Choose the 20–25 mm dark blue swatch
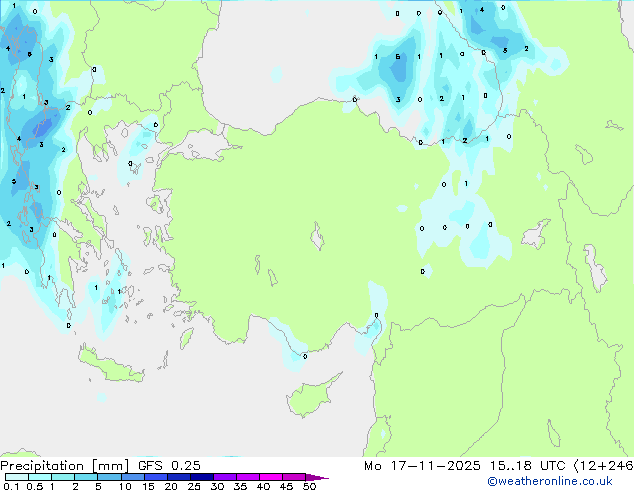 click(178, 477)
